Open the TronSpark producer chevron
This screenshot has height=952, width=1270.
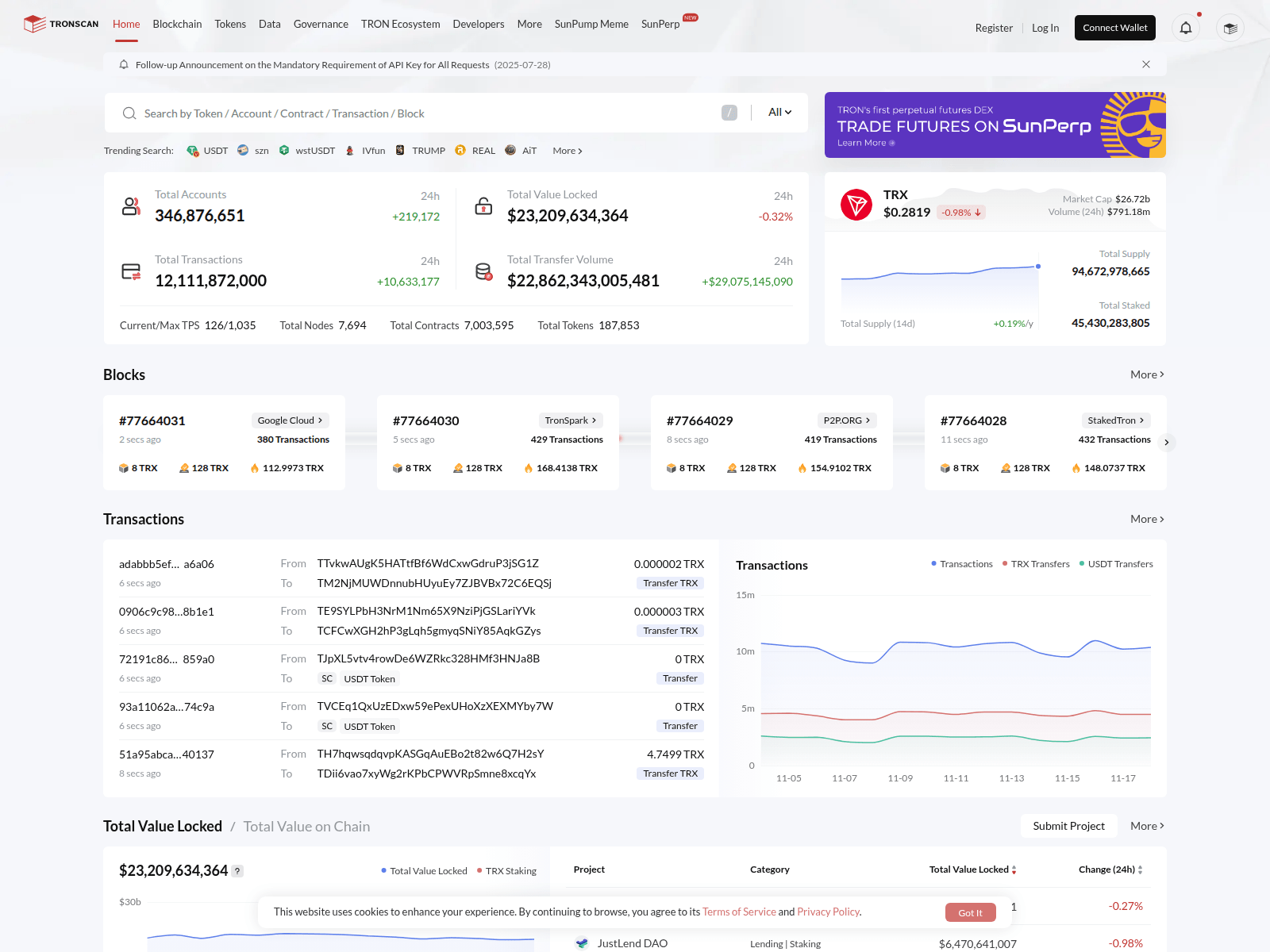tap(594, 420)
